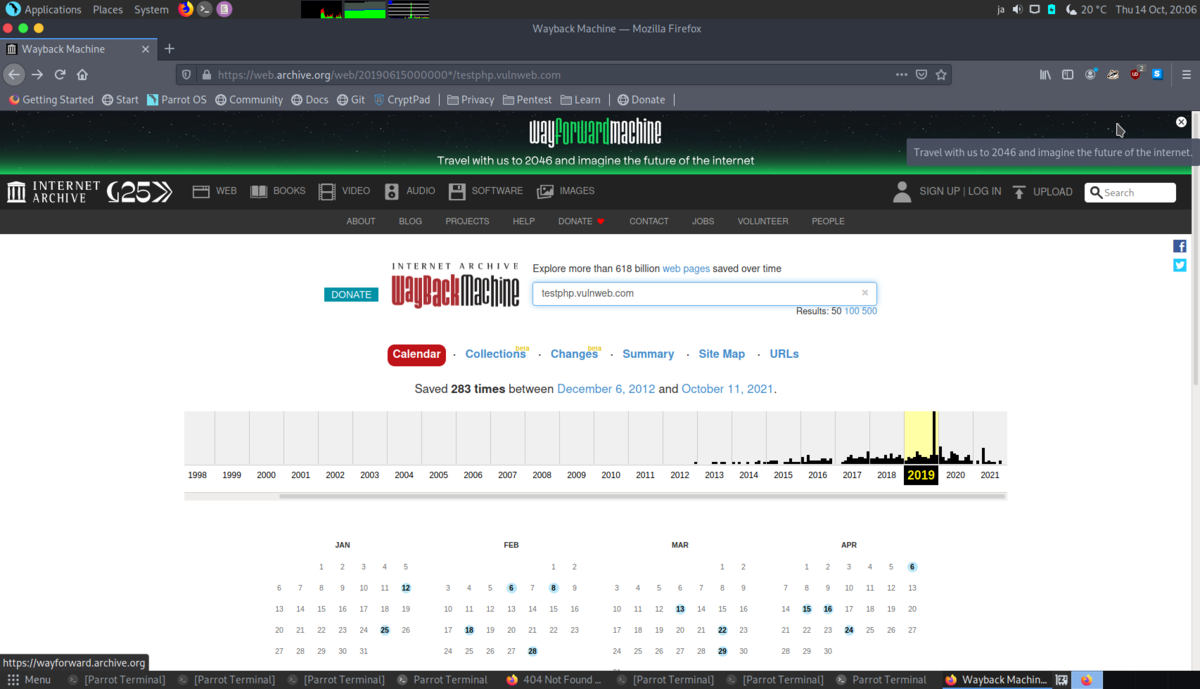Select the Calendar tab
This screenshot has height=689, width=1200.
(416, 354)
